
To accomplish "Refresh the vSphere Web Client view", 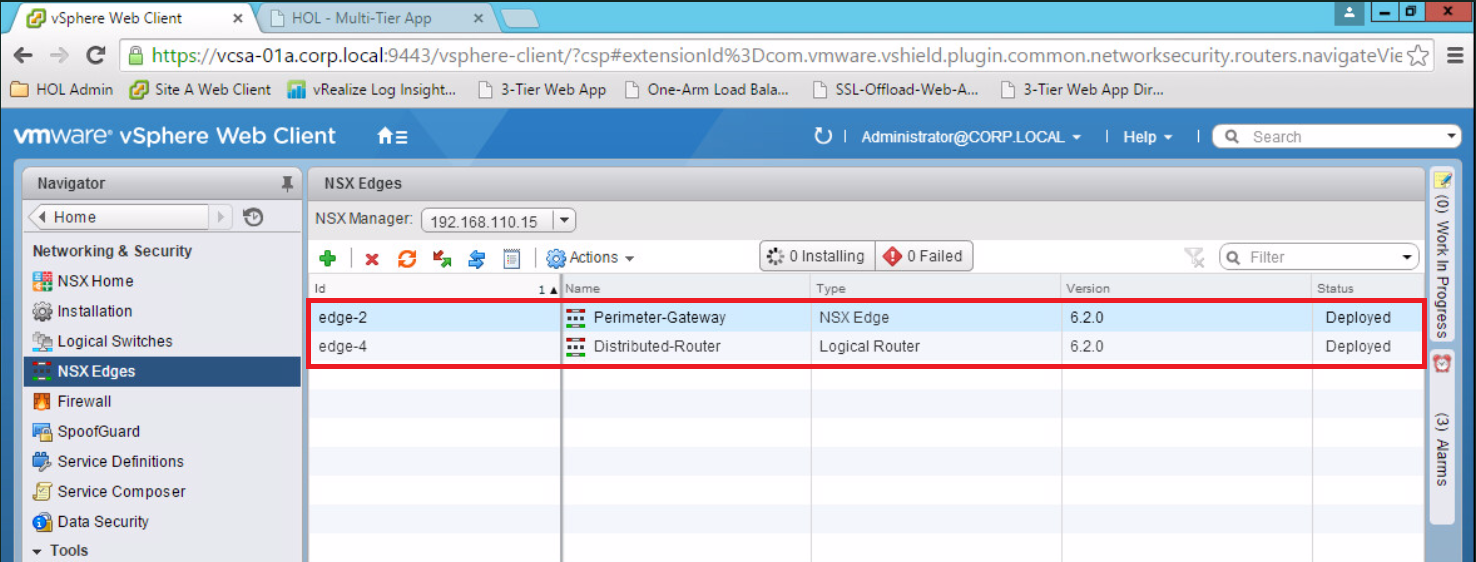I will pyautogui.click(x=823, y=136).
